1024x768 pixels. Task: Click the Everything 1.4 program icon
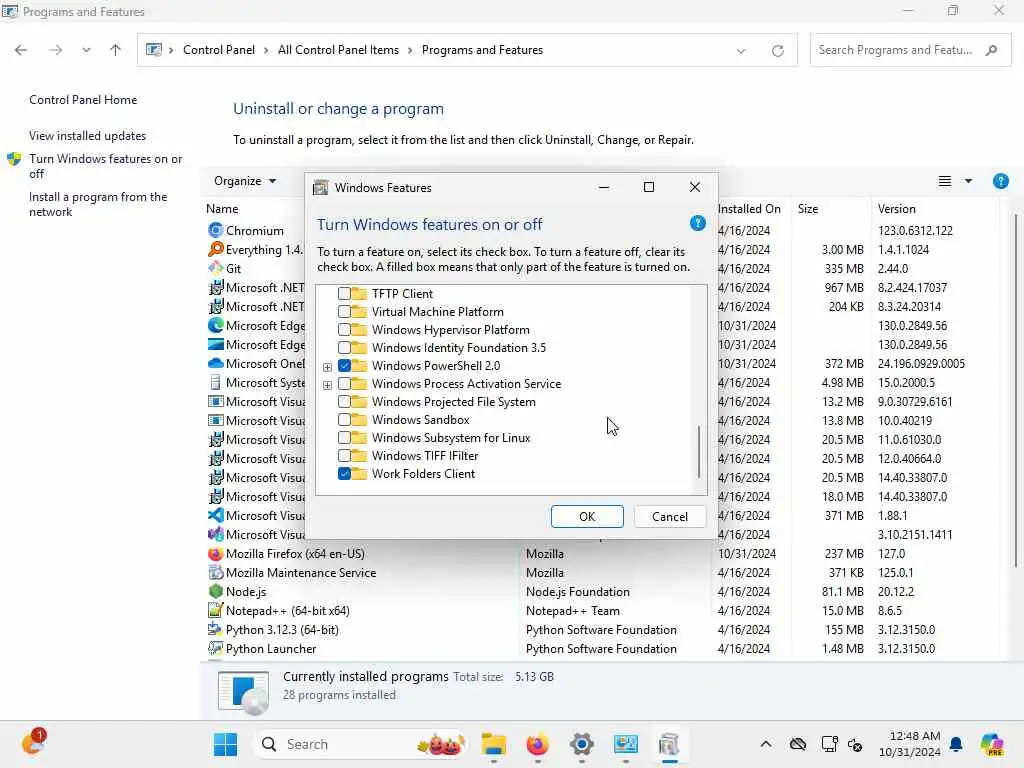[216, 249]
